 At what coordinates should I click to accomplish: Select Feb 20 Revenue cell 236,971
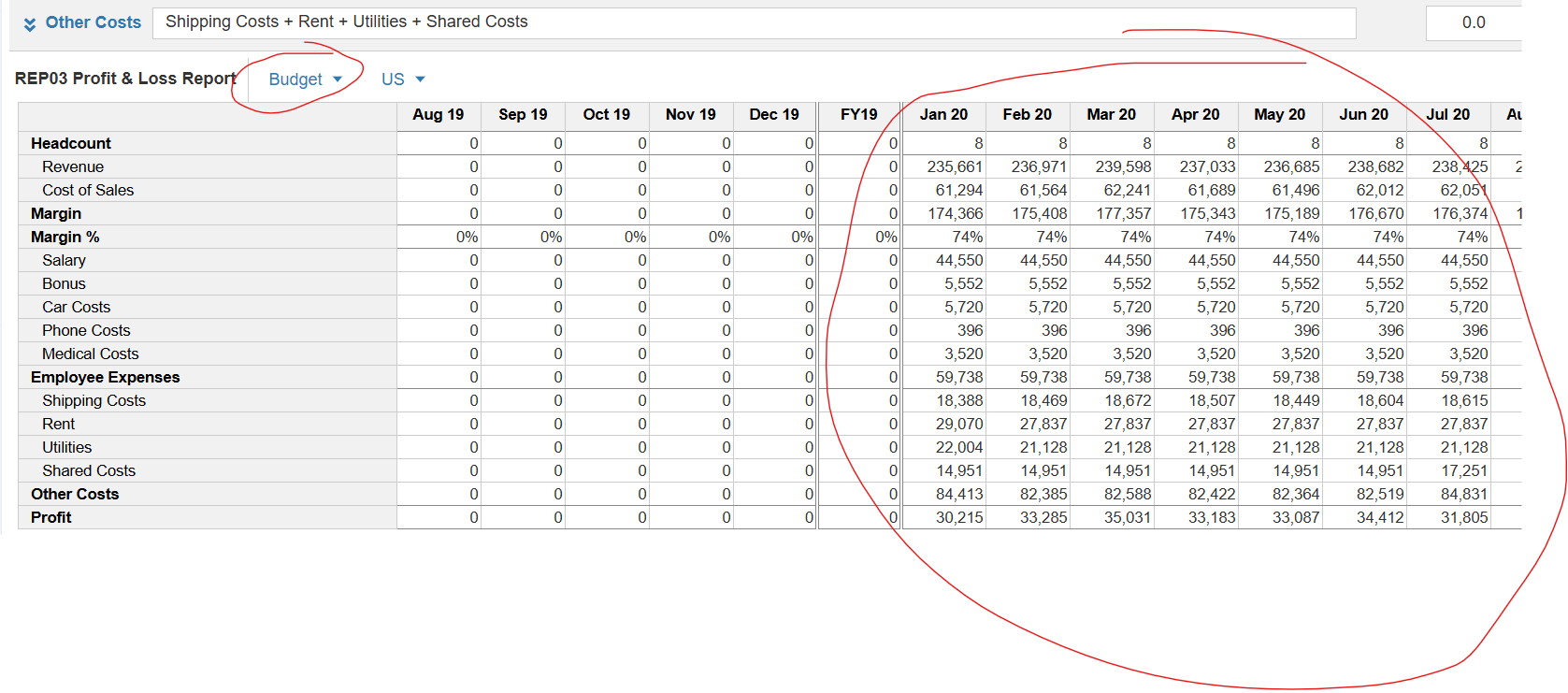(x=1029, y=166)
